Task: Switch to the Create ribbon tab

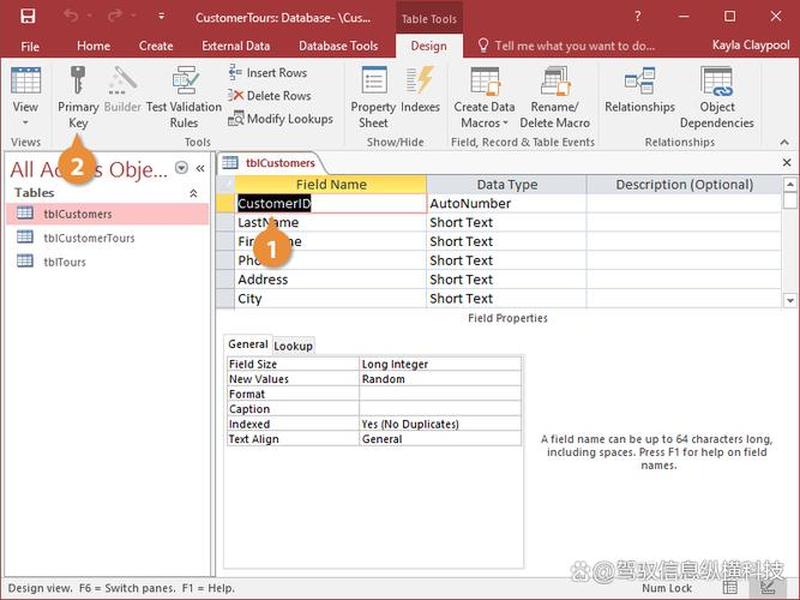Action: click(156, 46)
